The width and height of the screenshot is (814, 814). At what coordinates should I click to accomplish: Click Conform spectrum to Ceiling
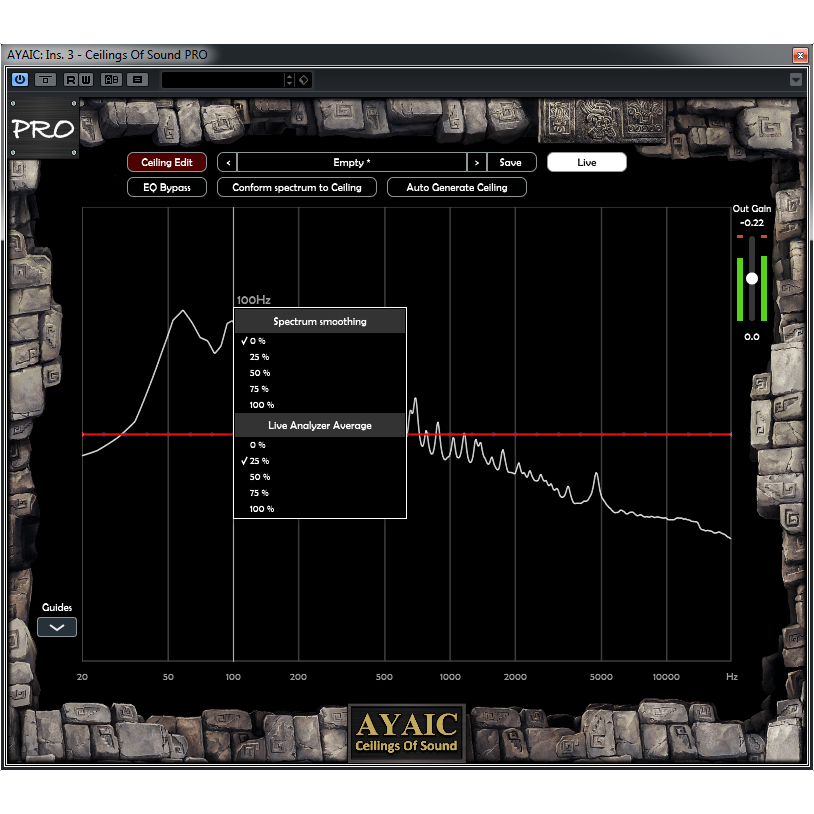tap(297, 187)
